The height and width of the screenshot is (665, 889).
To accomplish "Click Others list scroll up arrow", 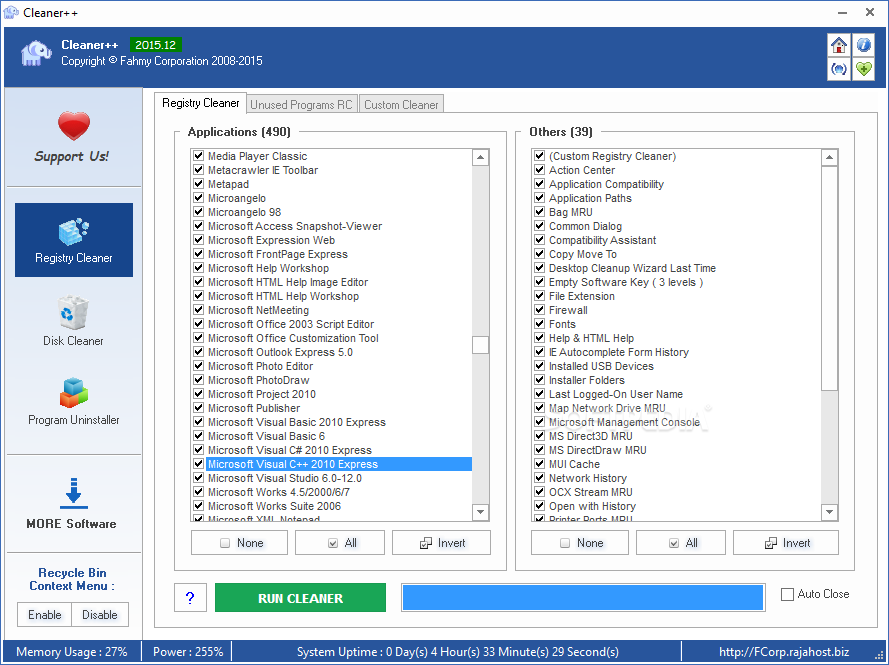I will click(829, 157).
